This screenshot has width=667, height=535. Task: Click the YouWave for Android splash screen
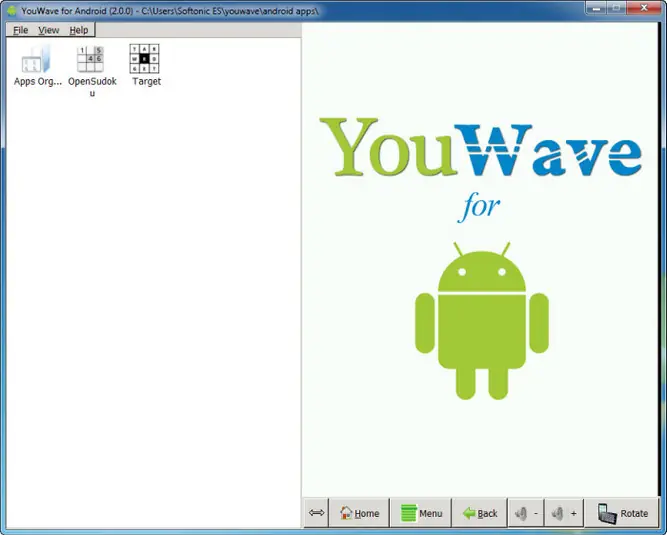point(480,259)
